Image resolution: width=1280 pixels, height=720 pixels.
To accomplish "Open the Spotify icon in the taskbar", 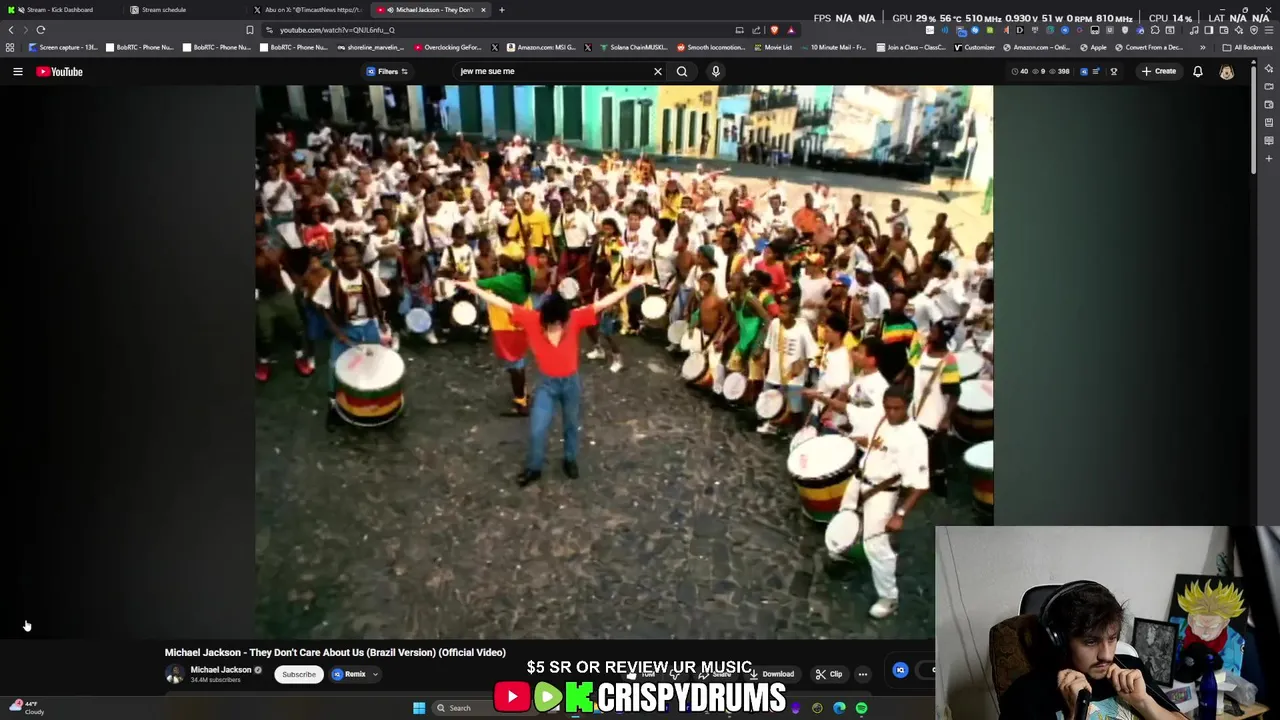I will [861, 708].
